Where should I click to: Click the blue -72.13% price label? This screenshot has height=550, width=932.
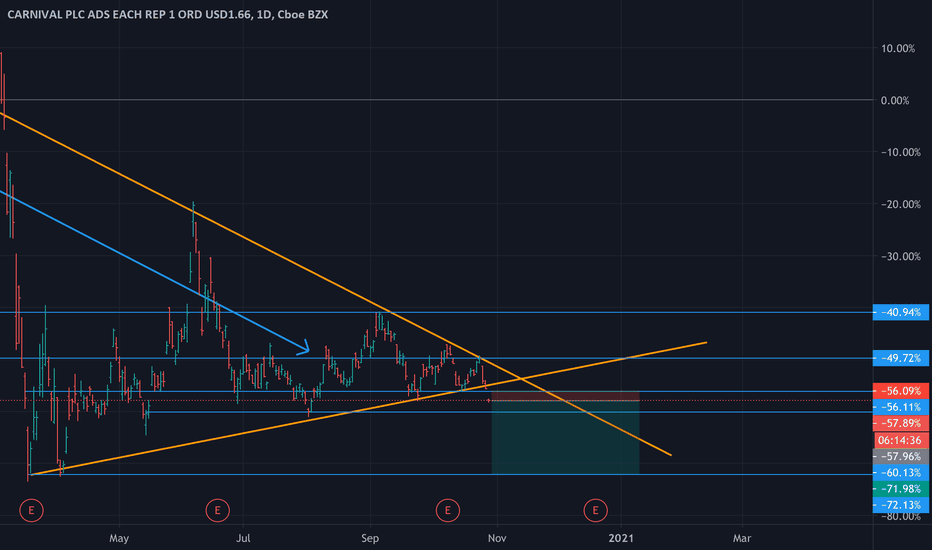[900, 505]
